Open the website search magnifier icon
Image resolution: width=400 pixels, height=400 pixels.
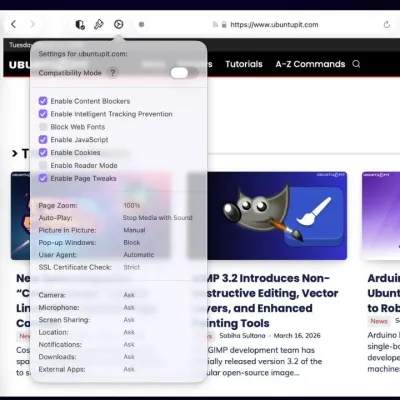coord(356,64)
